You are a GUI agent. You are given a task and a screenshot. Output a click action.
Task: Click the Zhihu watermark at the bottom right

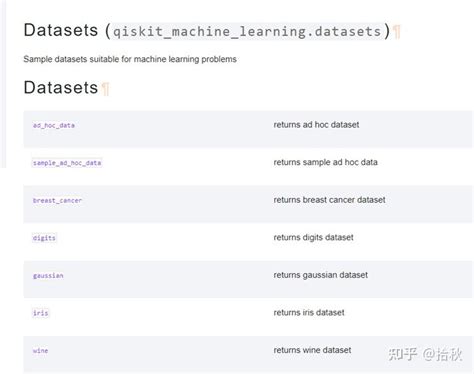[425, 354]
